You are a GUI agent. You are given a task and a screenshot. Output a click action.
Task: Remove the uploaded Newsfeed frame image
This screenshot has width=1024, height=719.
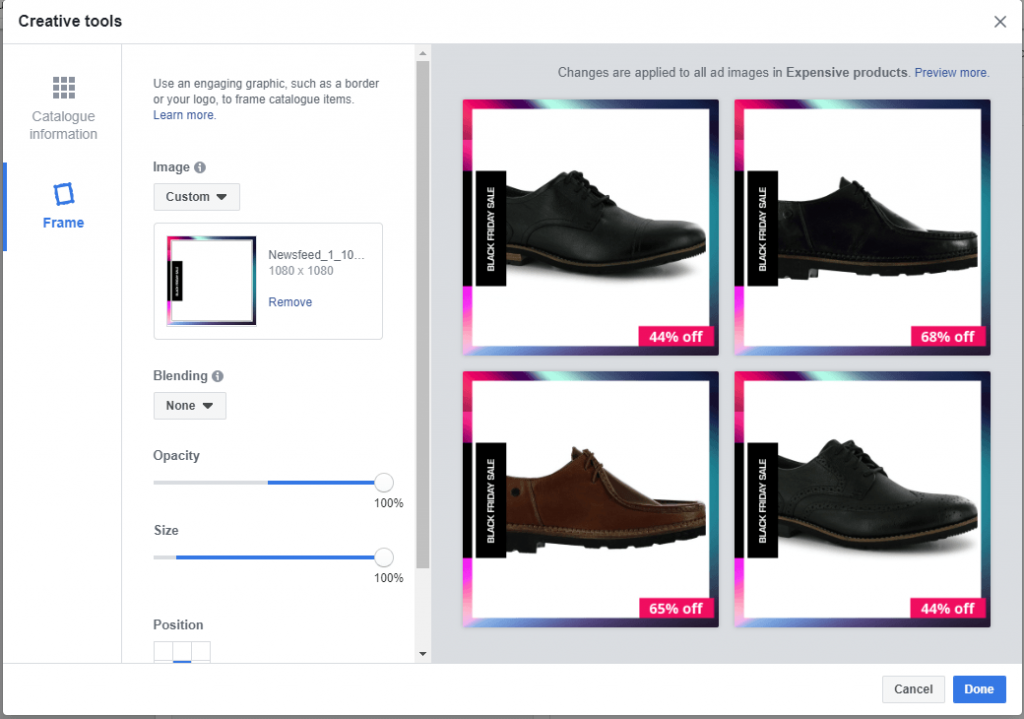pyautogui.click(x=290, y=302)
